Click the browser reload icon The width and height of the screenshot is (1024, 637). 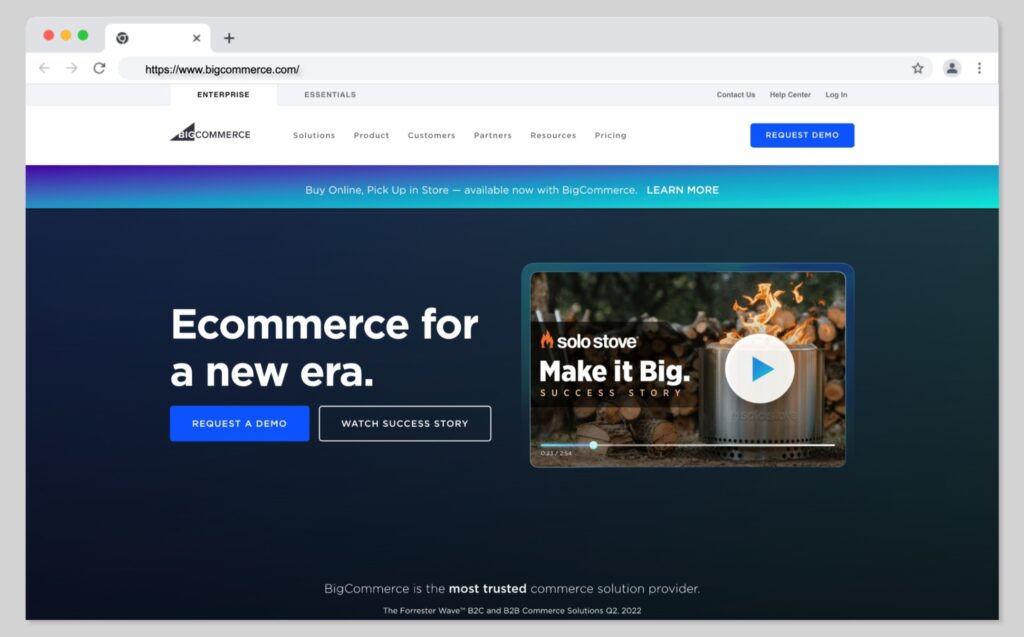pos(99,68)
